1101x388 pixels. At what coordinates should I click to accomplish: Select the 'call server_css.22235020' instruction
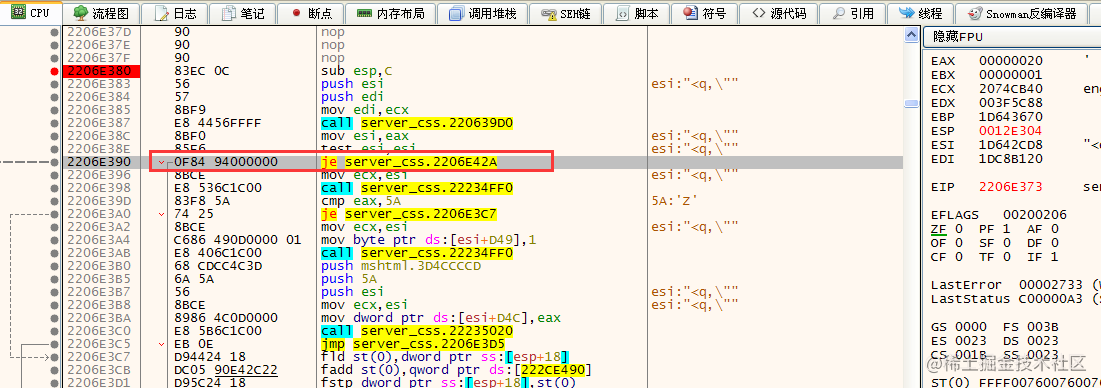click(416, 330)
